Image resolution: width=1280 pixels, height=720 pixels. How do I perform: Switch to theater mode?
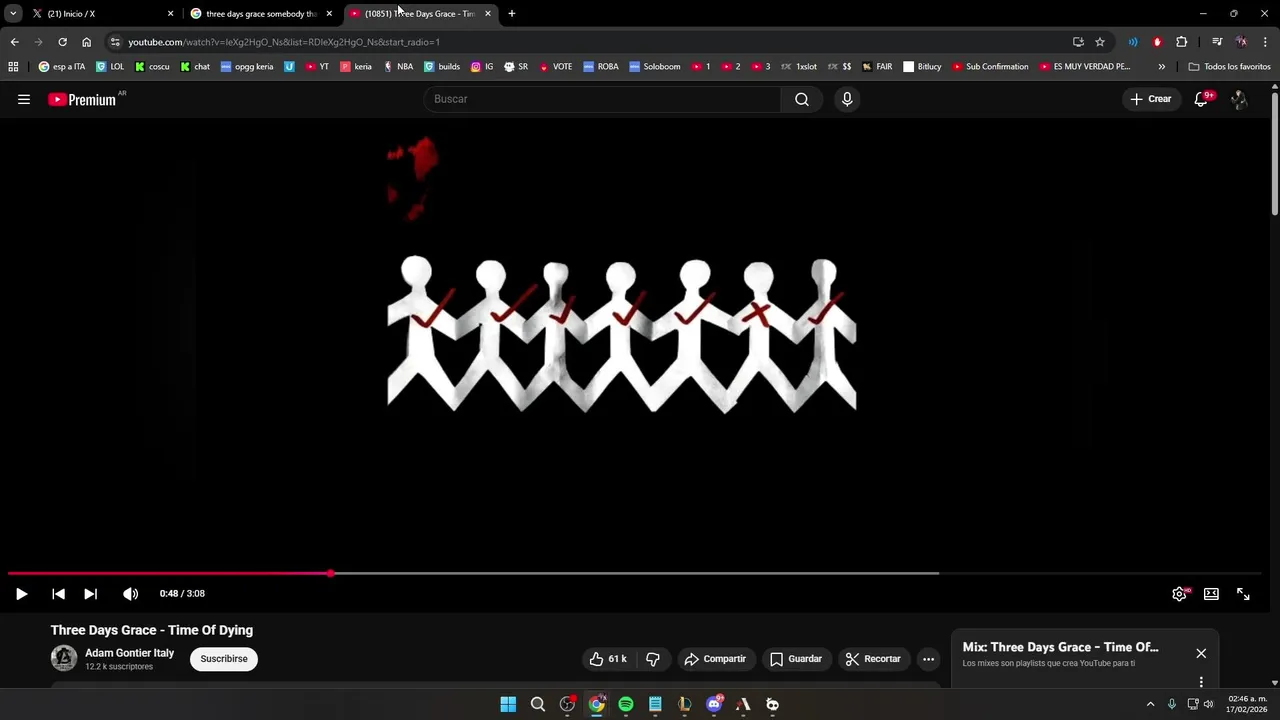(x=1211, y=593)
